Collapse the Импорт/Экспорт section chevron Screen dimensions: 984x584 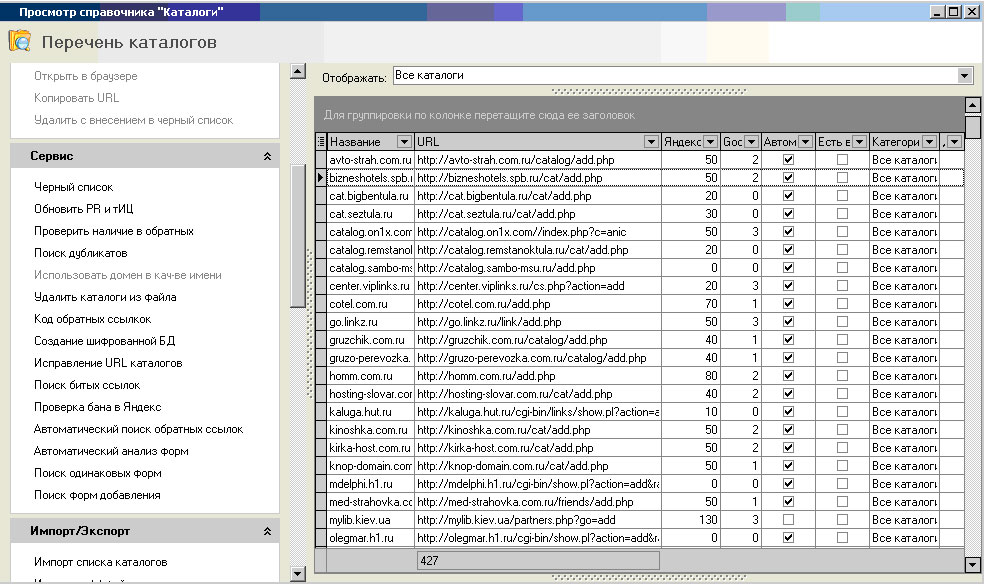(x=267, y=531)
